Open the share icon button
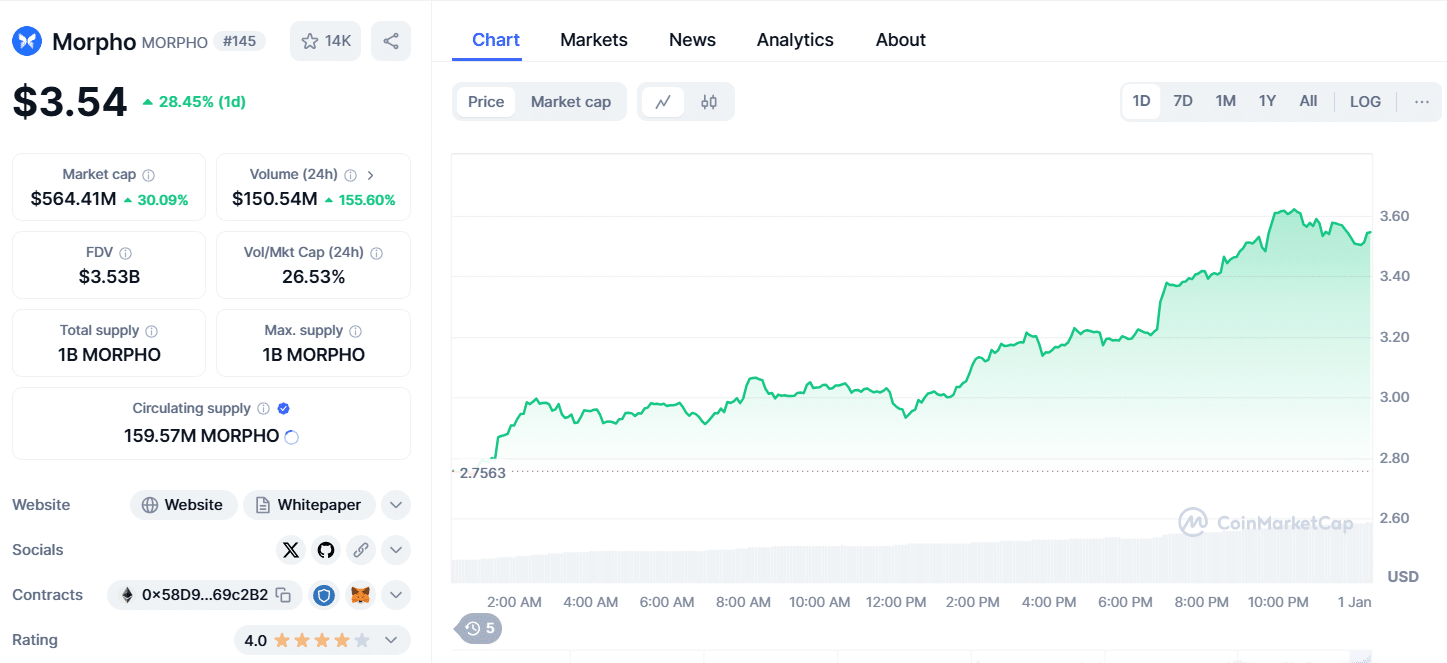Screen dimensions: 1447x663 [x=391, y=41]
